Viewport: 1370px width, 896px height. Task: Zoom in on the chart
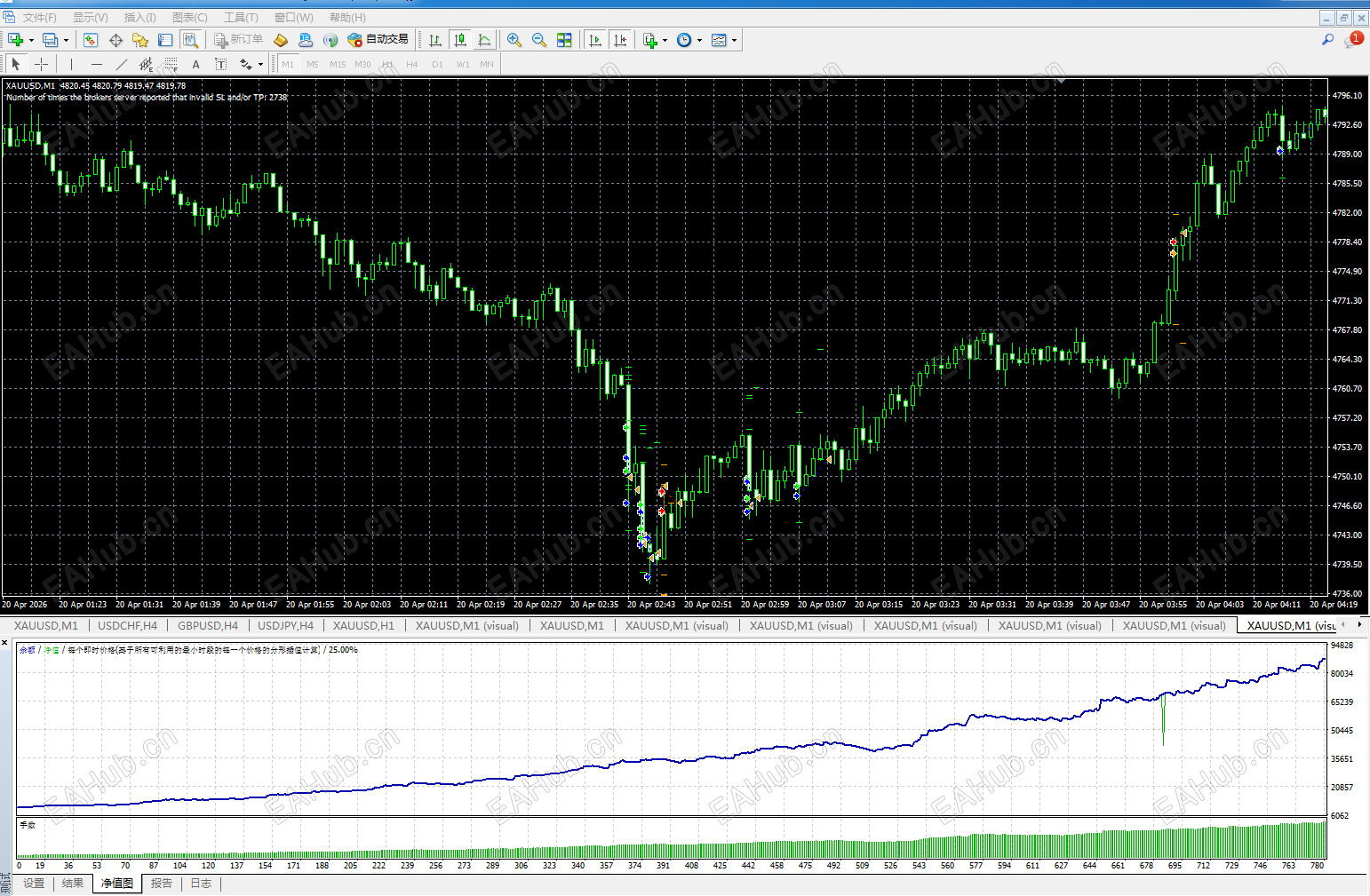(x=514, y=40)
